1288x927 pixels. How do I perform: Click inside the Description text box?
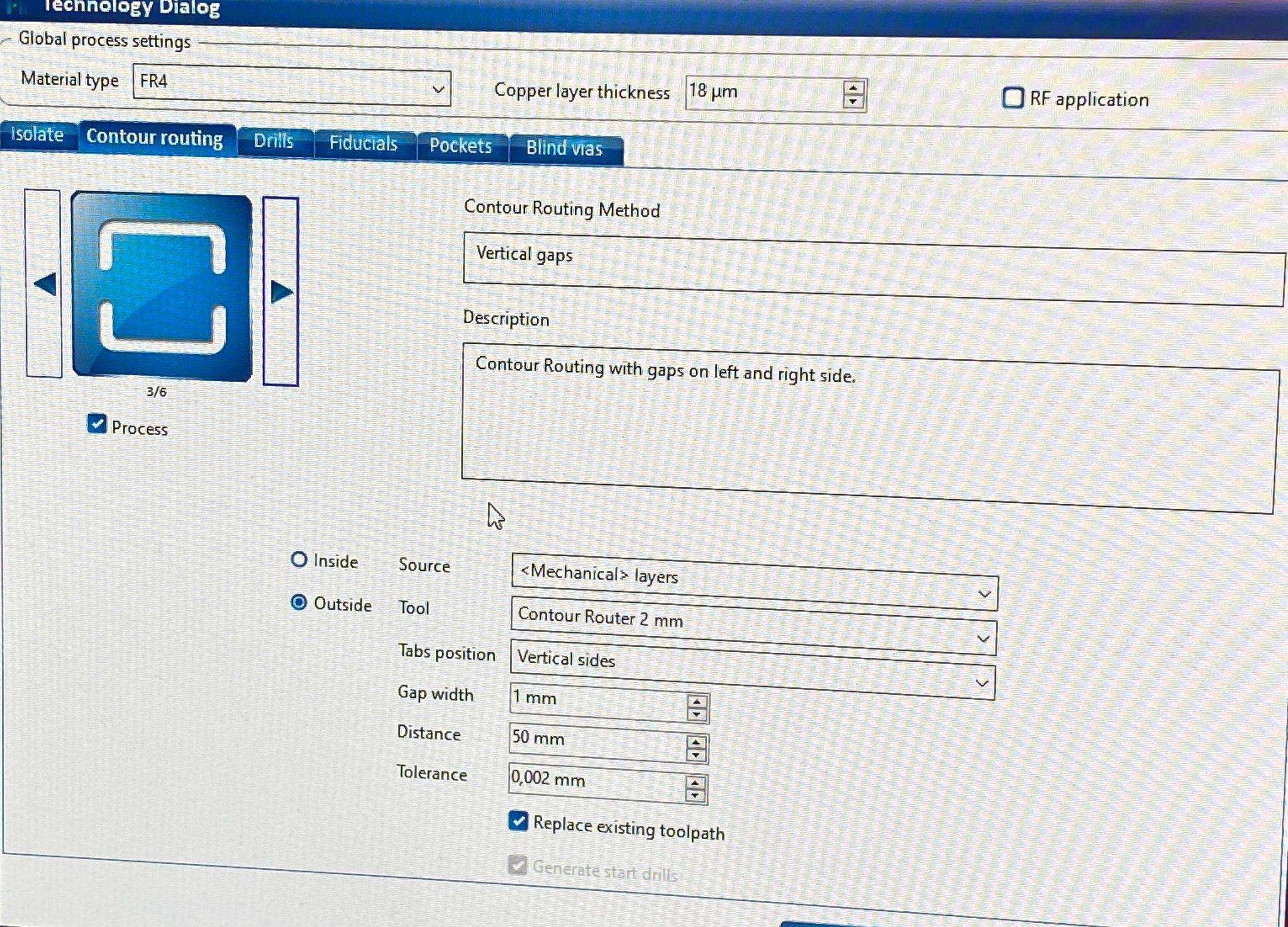870,428
